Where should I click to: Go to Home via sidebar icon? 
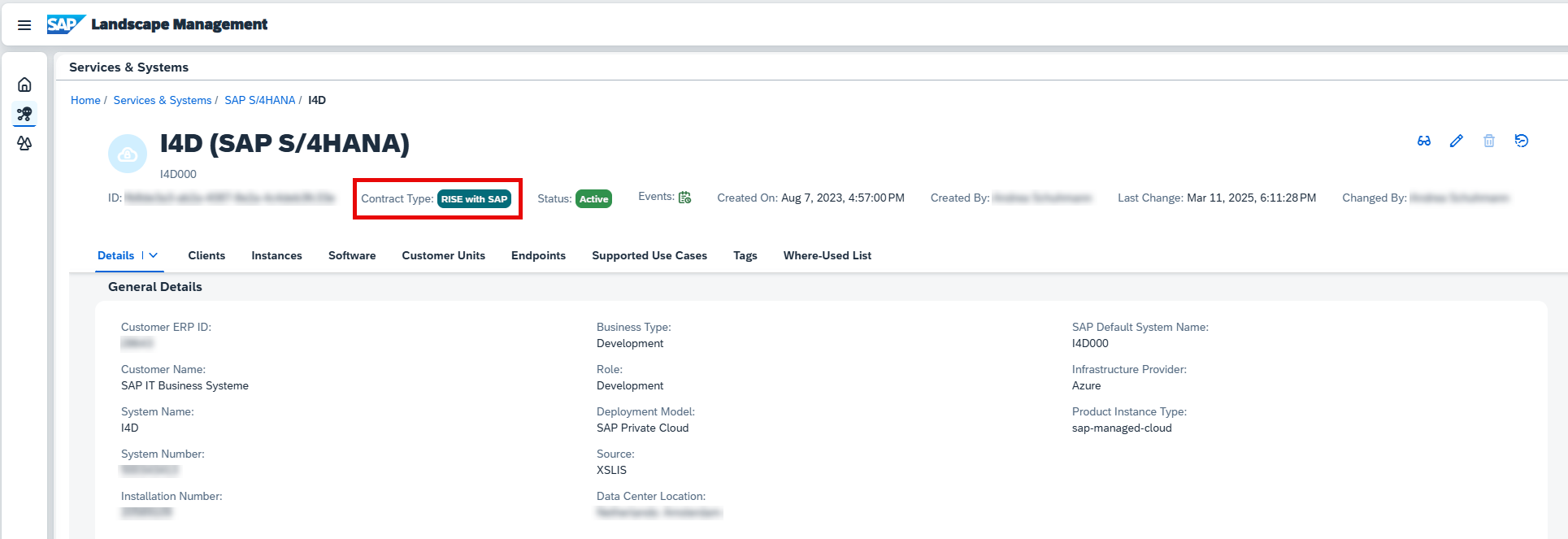tap(24, 85)
